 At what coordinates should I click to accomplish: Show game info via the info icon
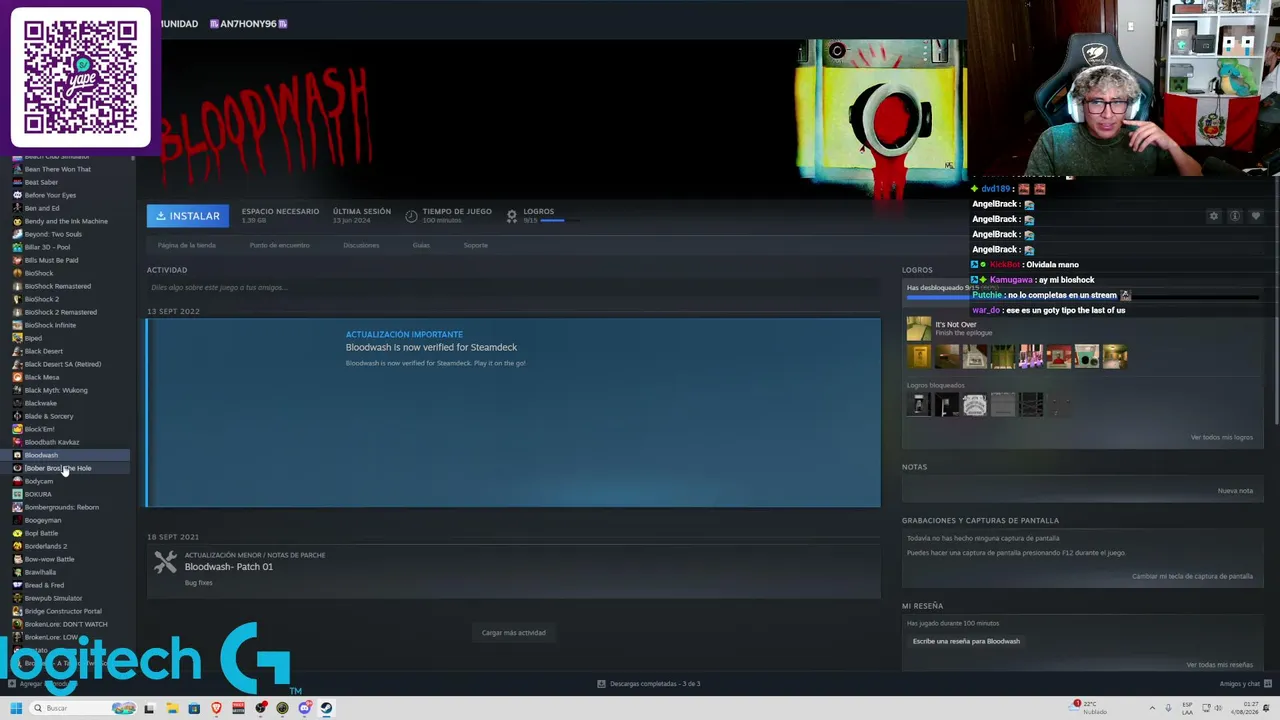tap(1235, 216)
